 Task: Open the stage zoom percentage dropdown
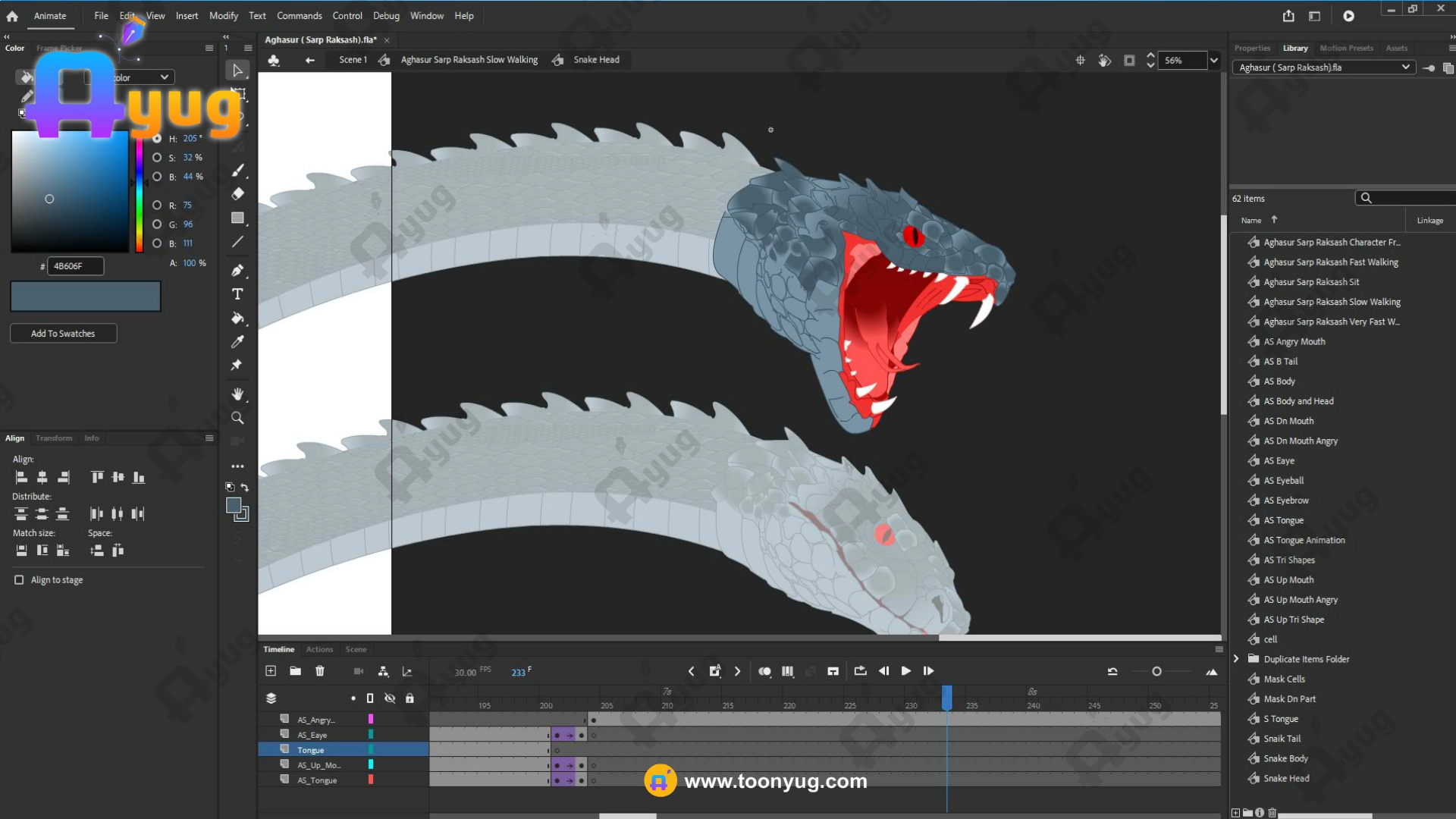1213,61
